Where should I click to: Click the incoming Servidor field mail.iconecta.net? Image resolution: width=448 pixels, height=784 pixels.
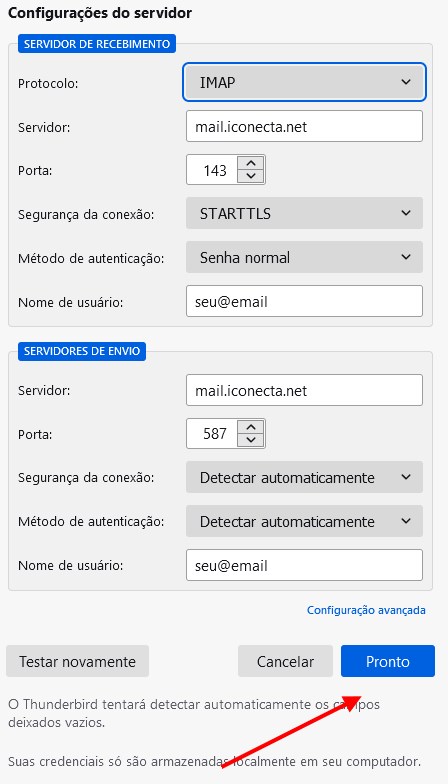coord(304,126)
